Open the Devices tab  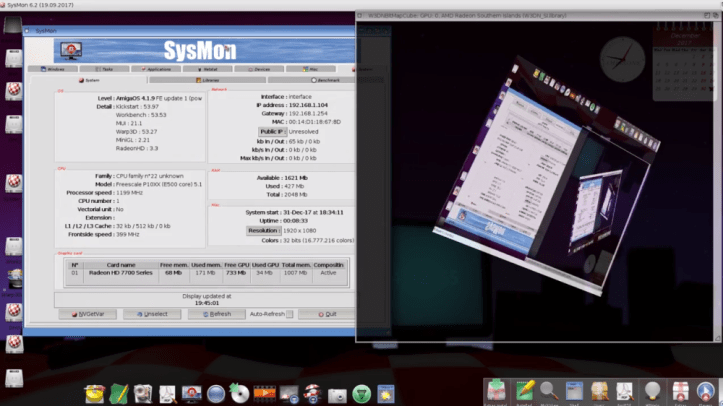(262, 69)
